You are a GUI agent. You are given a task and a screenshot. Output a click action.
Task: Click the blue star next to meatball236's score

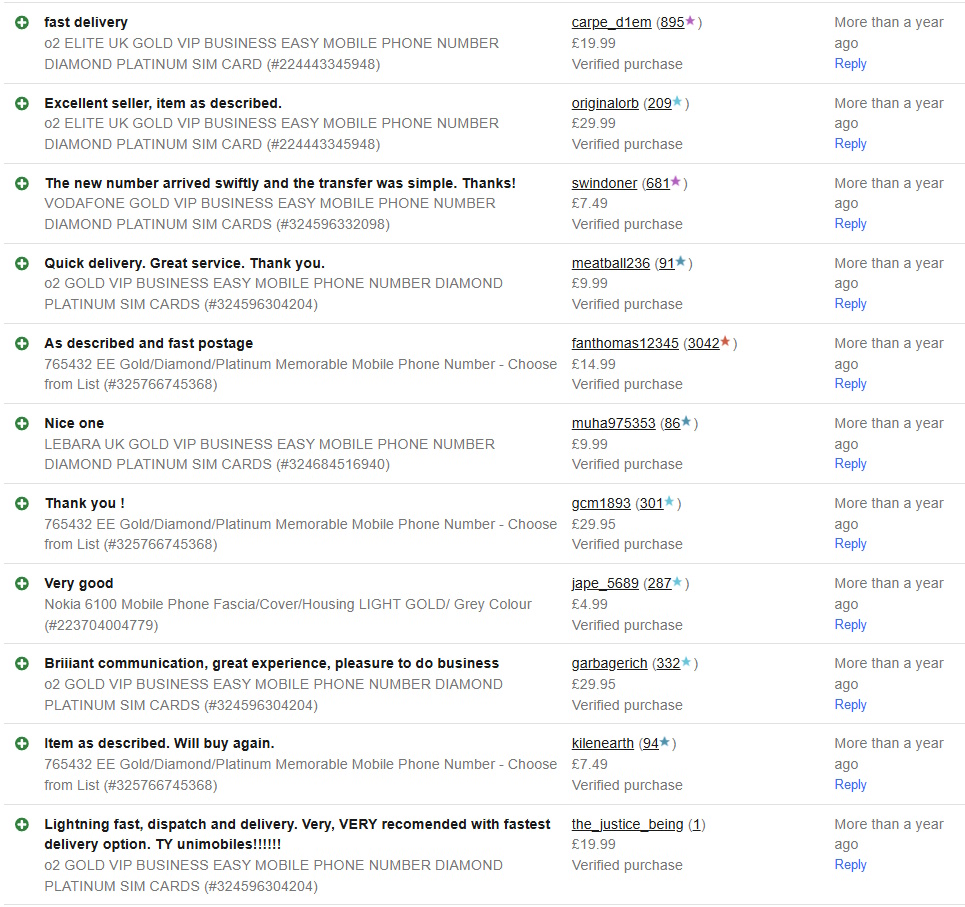(681, 262)
